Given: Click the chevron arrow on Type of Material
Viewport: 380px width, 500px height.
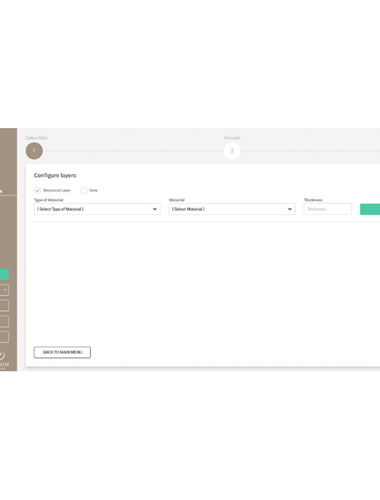Looking at the screenshot, I should pos(155,209).
